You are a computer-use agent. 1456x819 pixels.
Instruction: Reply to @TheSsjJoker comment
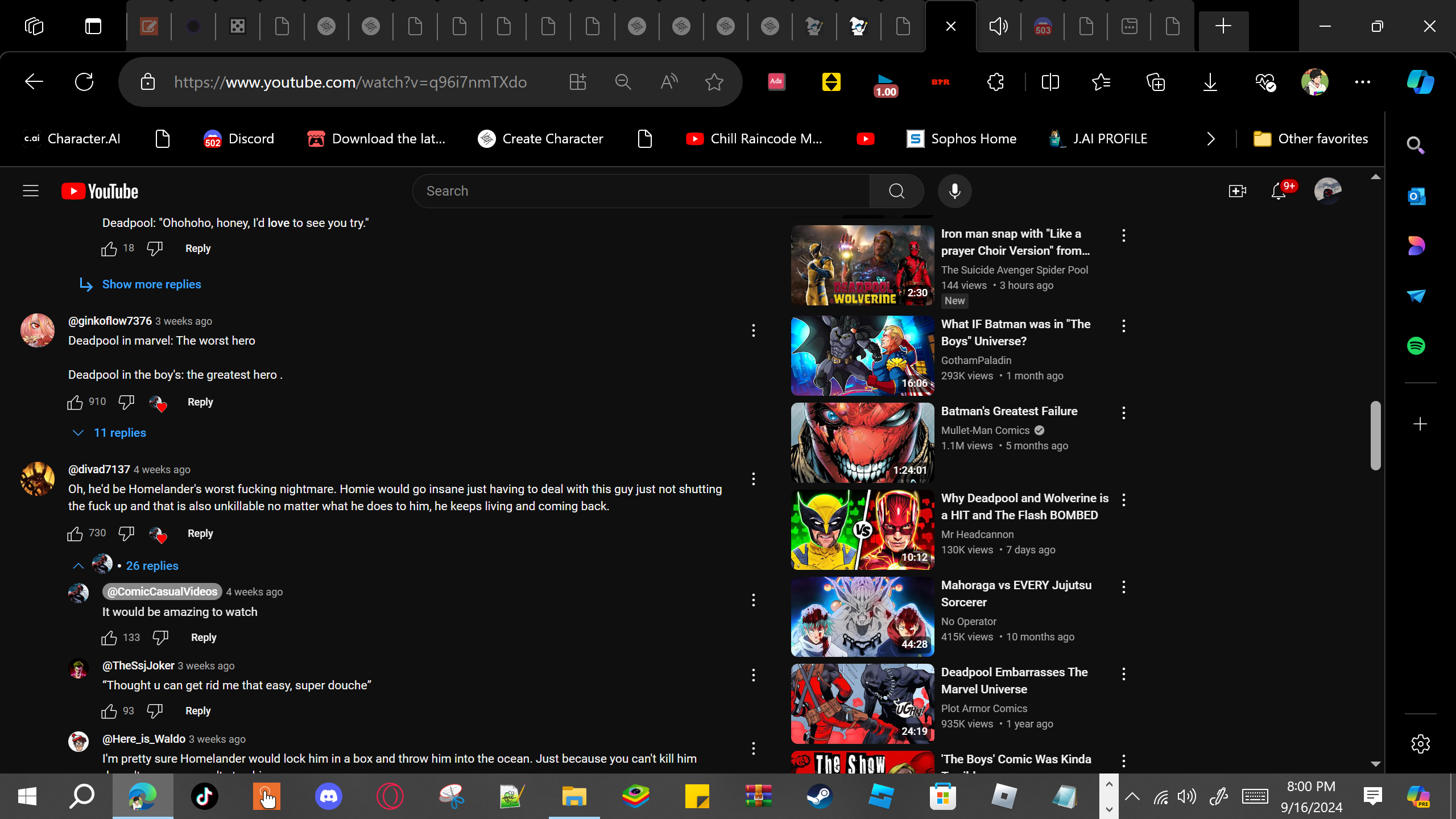point(198,711)
